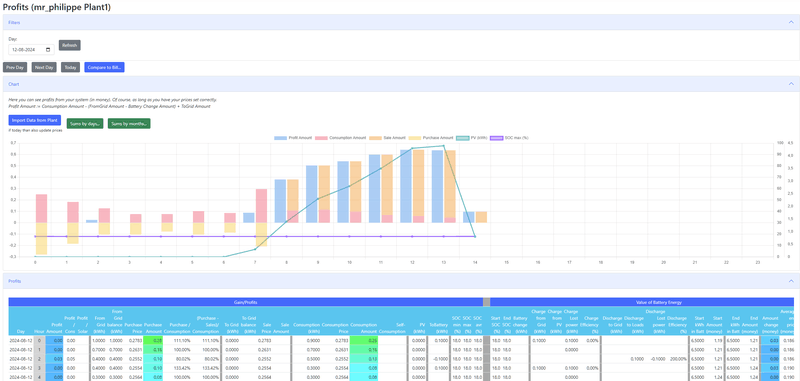Toggle SOC max (%) line in chart legend
Viewport: 800px width, 381px height.
point(508,138)
